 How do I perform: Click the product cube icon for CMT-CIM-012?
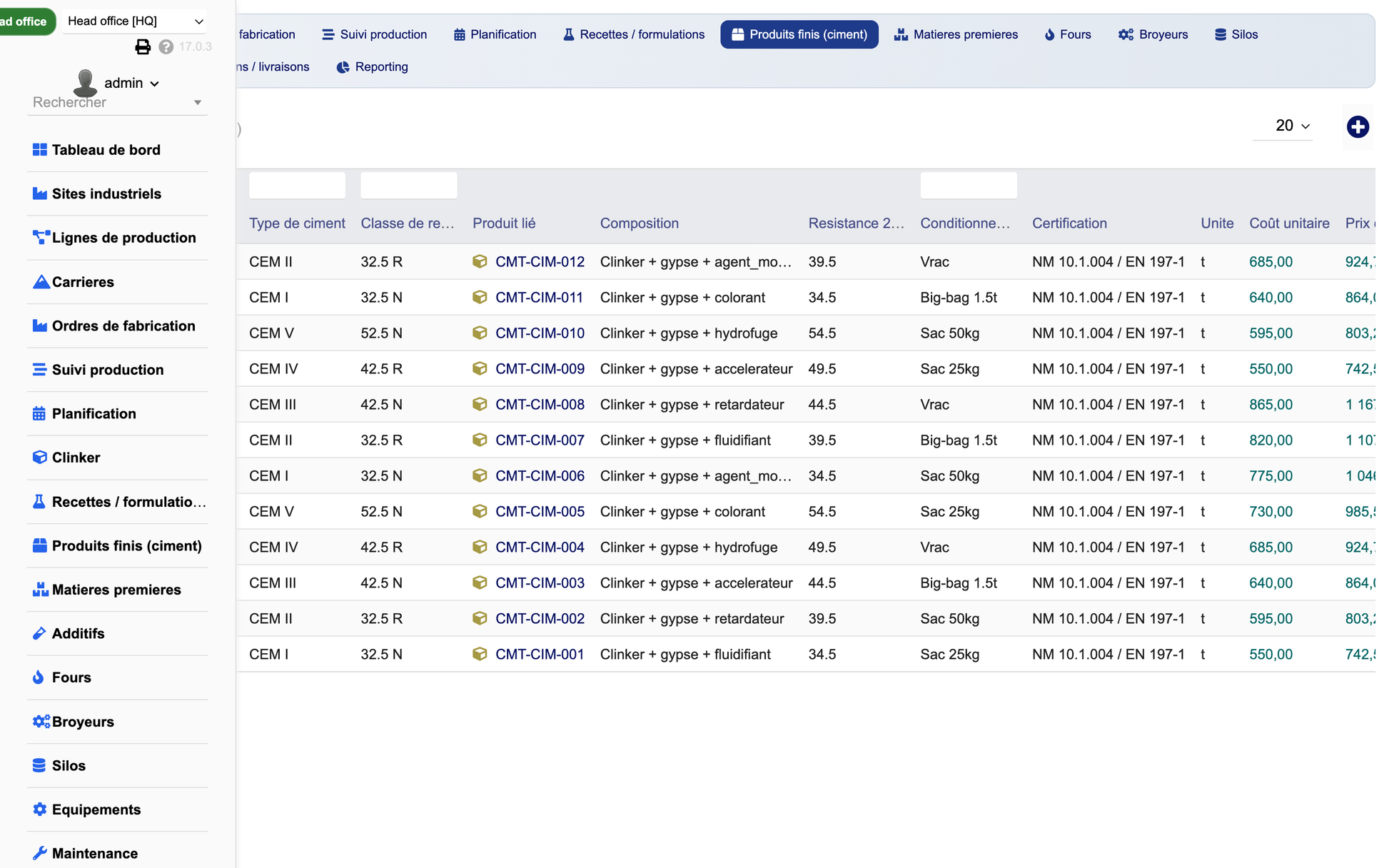(480, 262)
